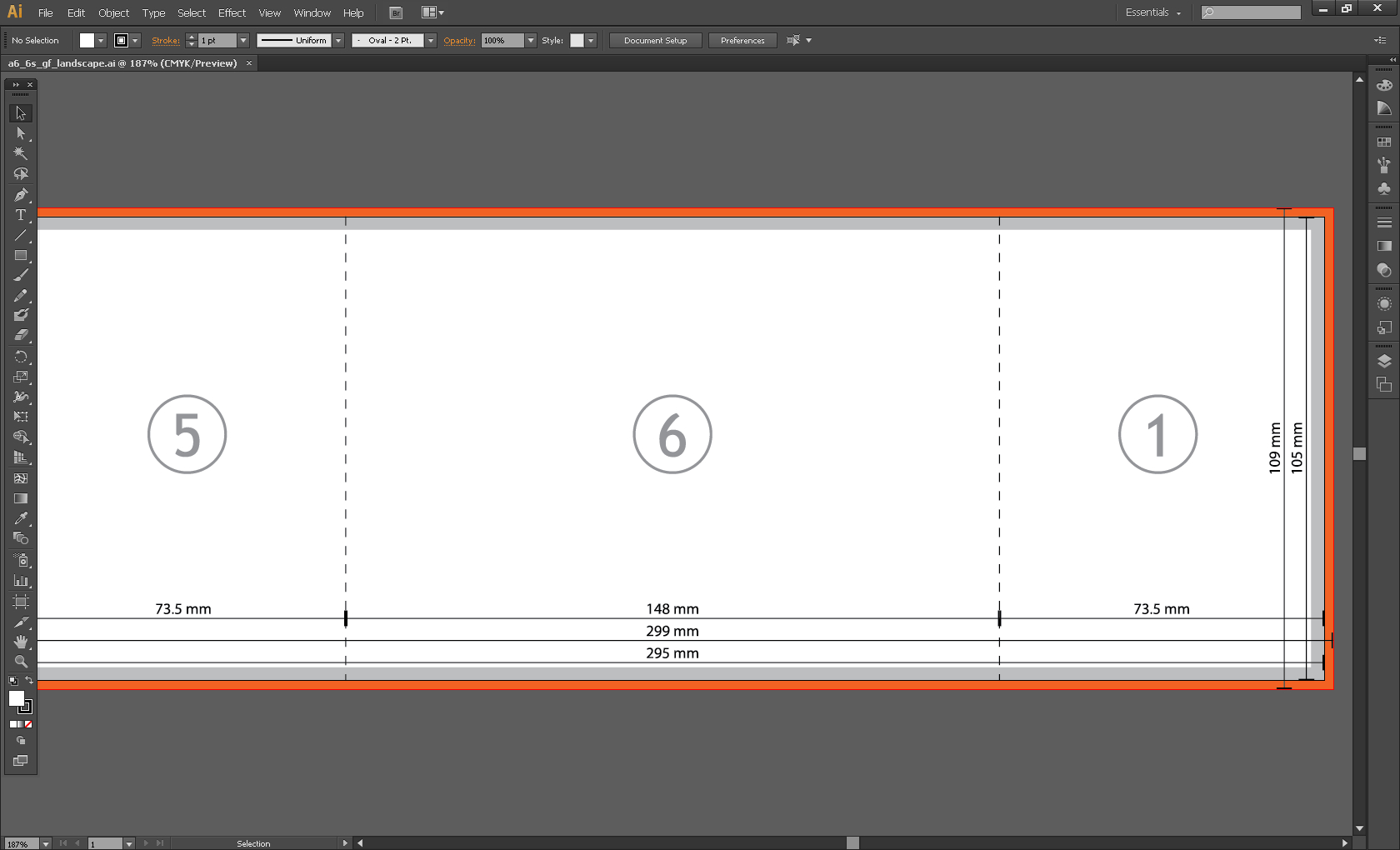
Task: Toggle the screen mode button
Action: 21,761
